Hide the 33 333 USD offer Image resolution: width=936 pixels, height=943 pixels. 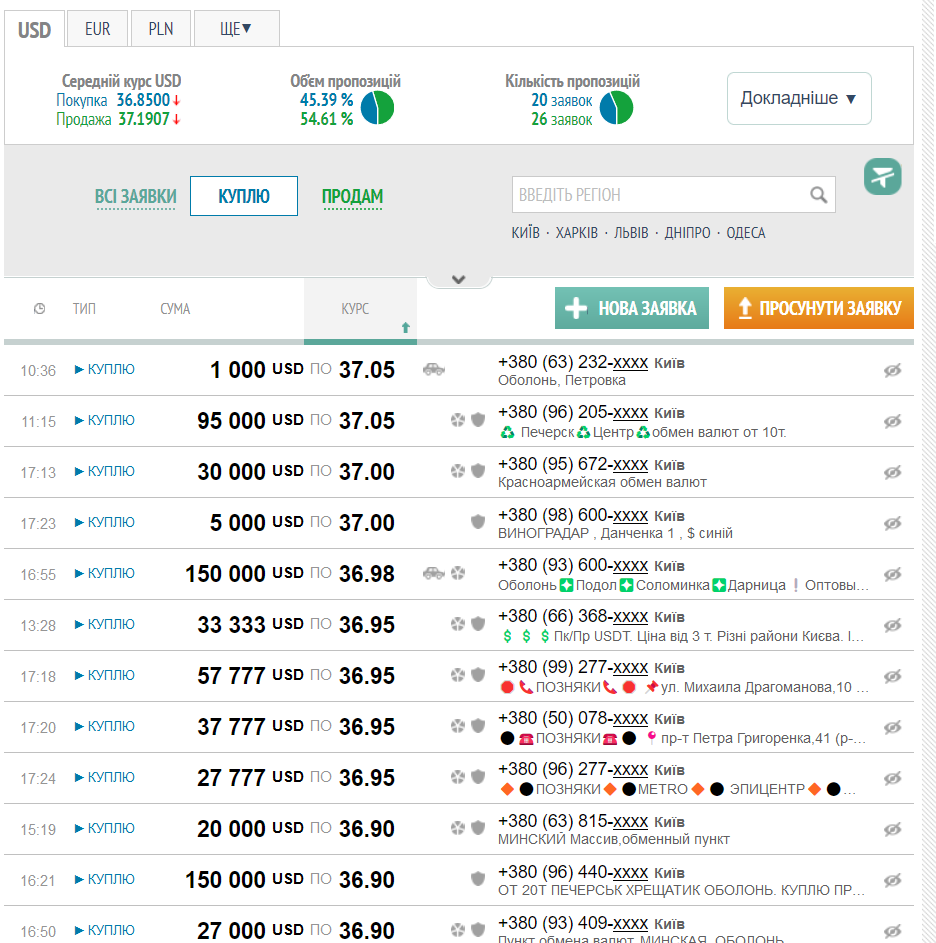point(892,625)
